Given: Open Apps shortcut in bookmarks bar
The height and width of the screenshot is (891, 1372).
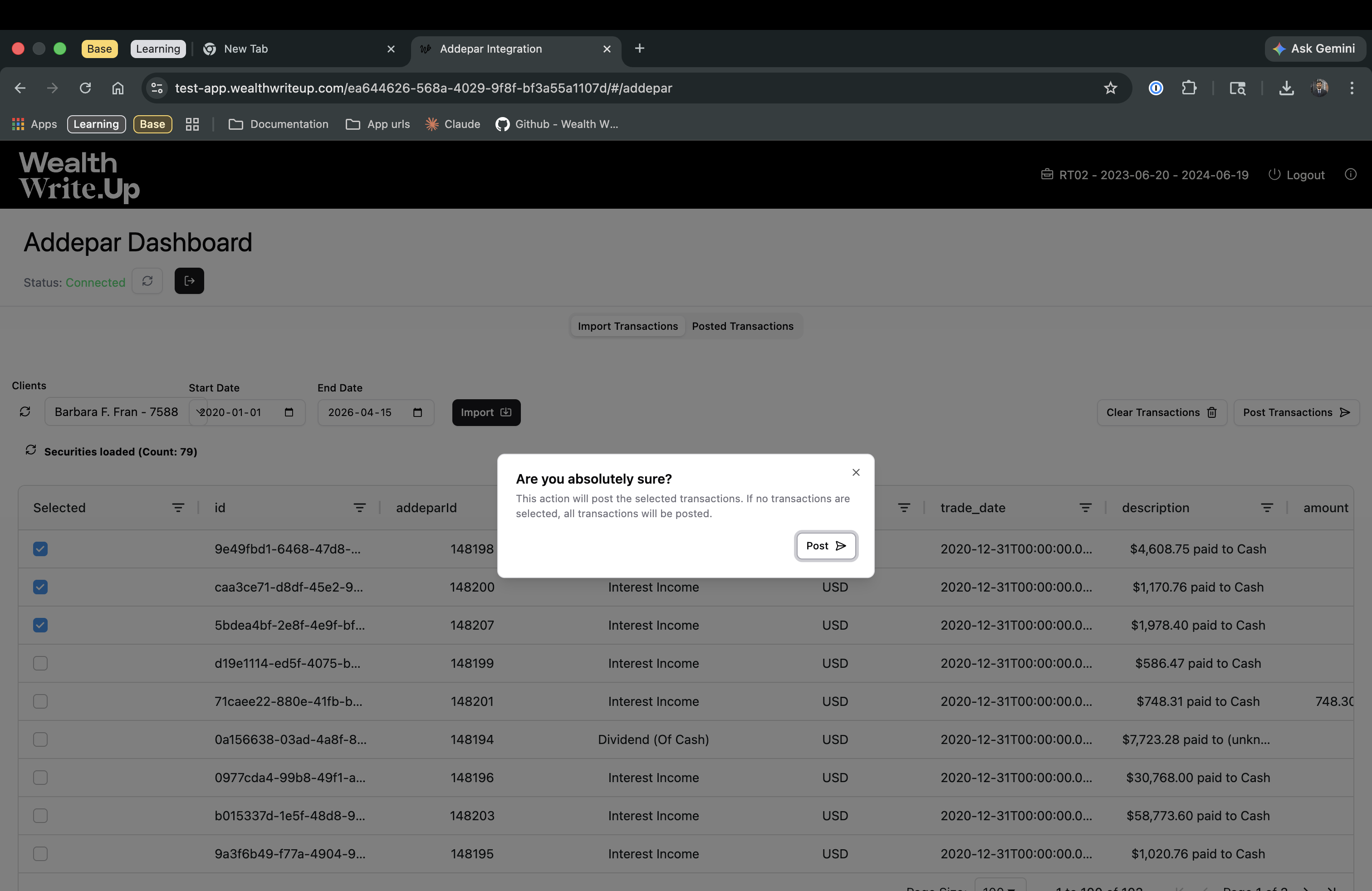Looking at the screenshot, I should point(34,124).
